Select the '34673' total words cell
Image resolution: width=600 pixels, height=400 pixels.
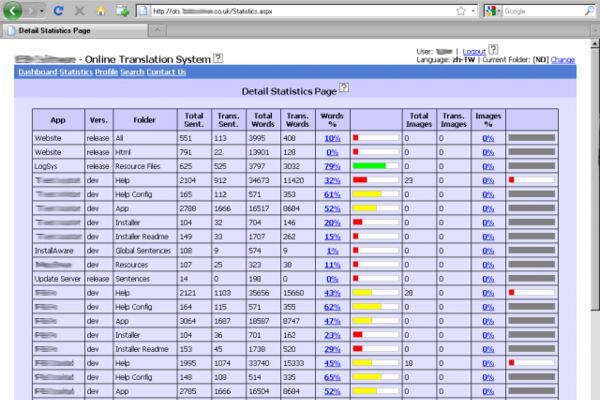(x=263, y=180)
